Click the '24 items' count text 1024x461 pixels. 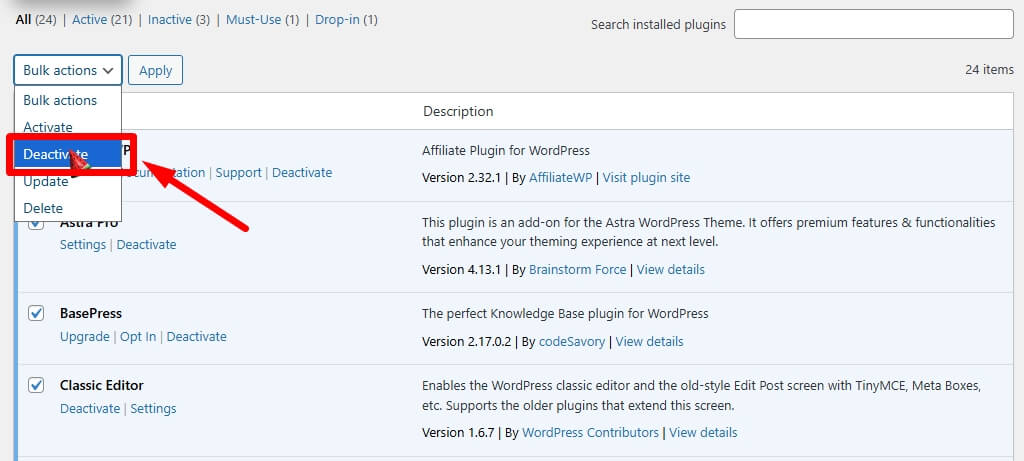tap(989, 69)
